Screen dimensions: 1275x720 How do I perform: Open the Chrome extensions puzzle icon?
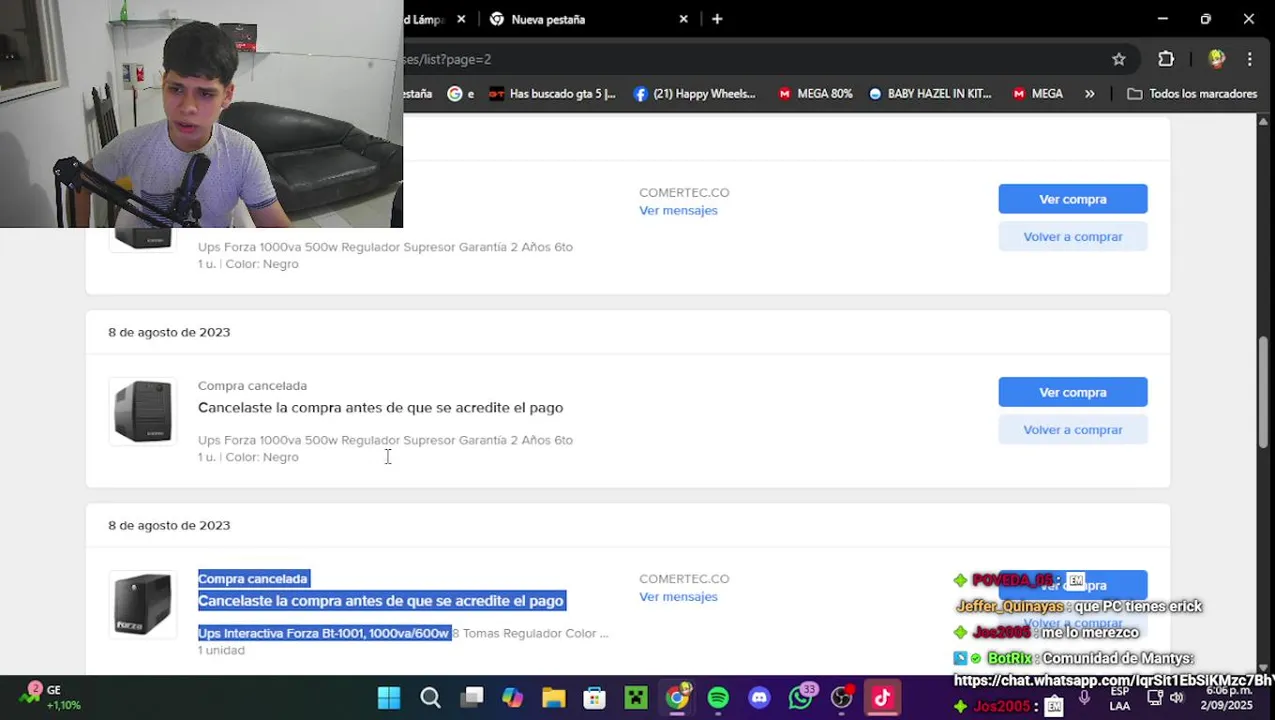coord(1166,59)
